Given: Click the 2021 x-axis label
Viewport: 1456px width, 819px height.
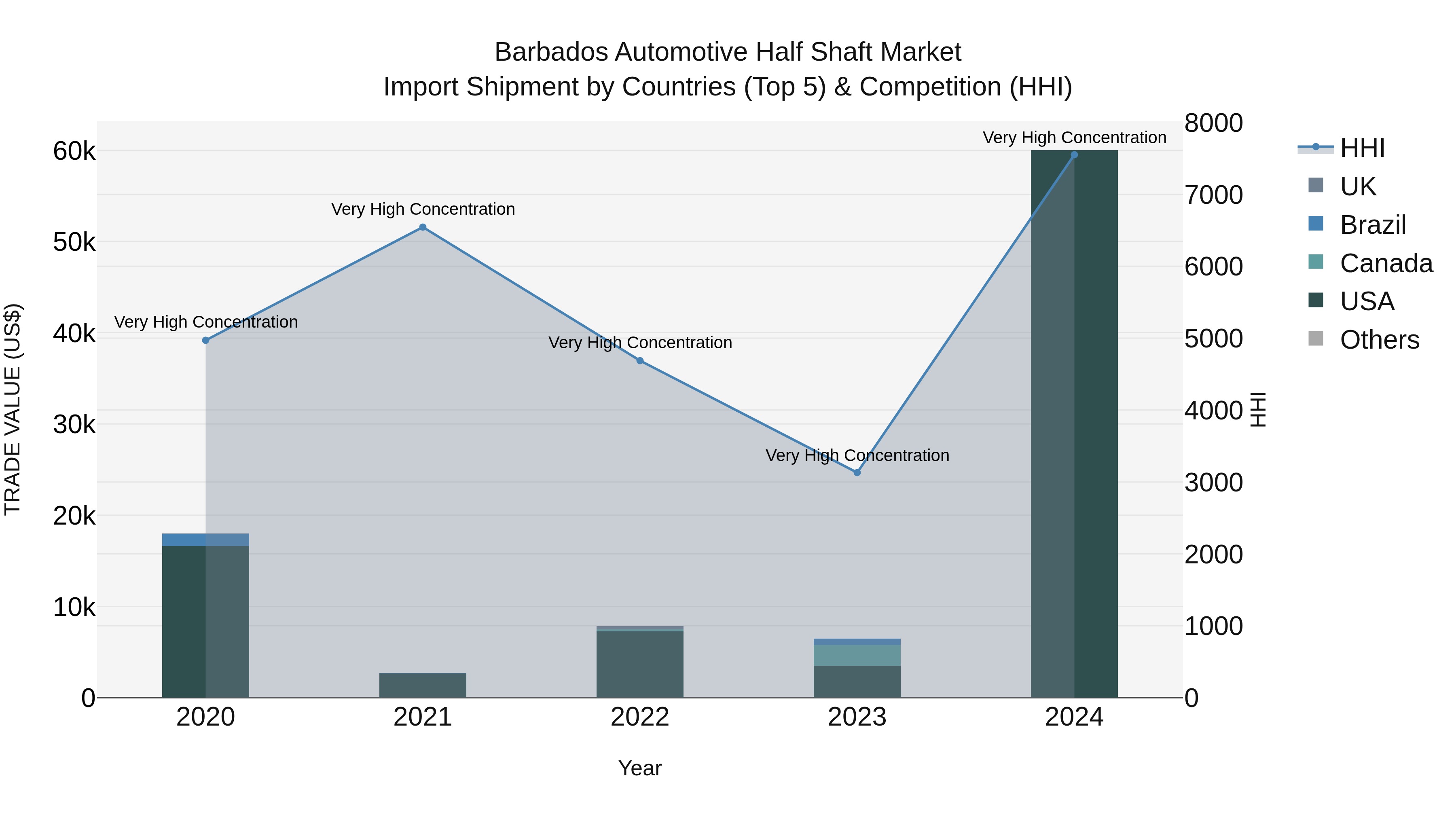Looking at the screenshot, I should click(423, 717).
